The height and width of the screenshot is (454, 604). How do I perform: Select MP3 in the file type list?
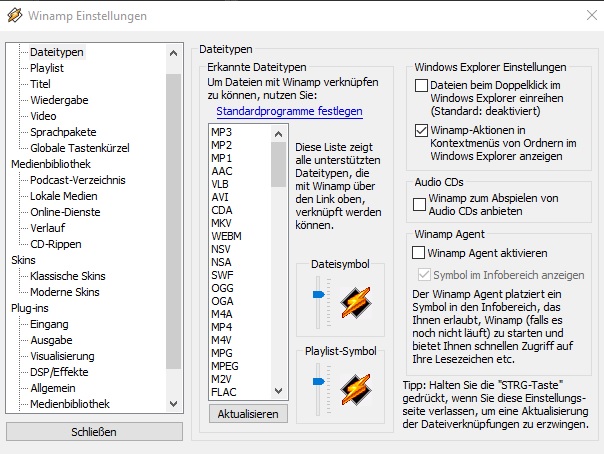(221, 132)
